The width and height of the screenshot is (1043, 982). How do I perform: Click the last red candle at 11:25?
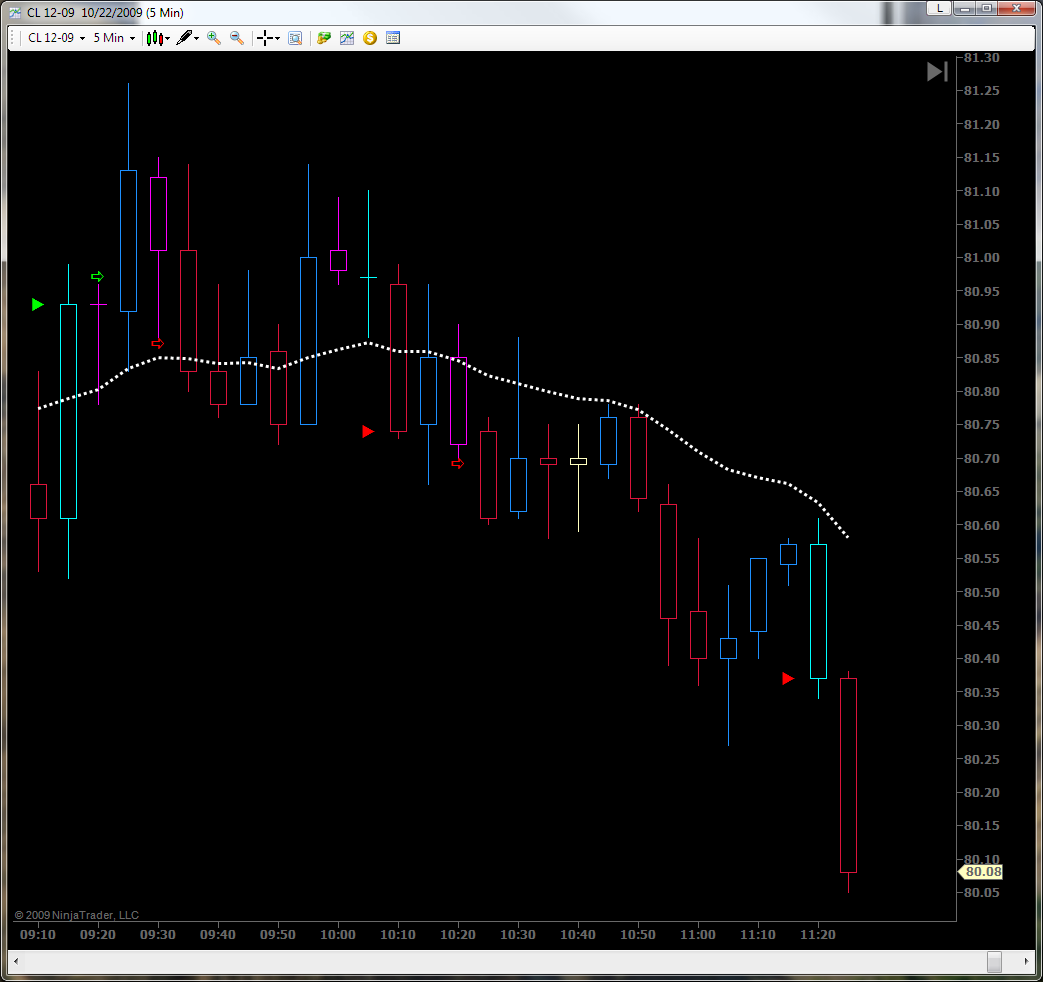(x=849, y=775)
